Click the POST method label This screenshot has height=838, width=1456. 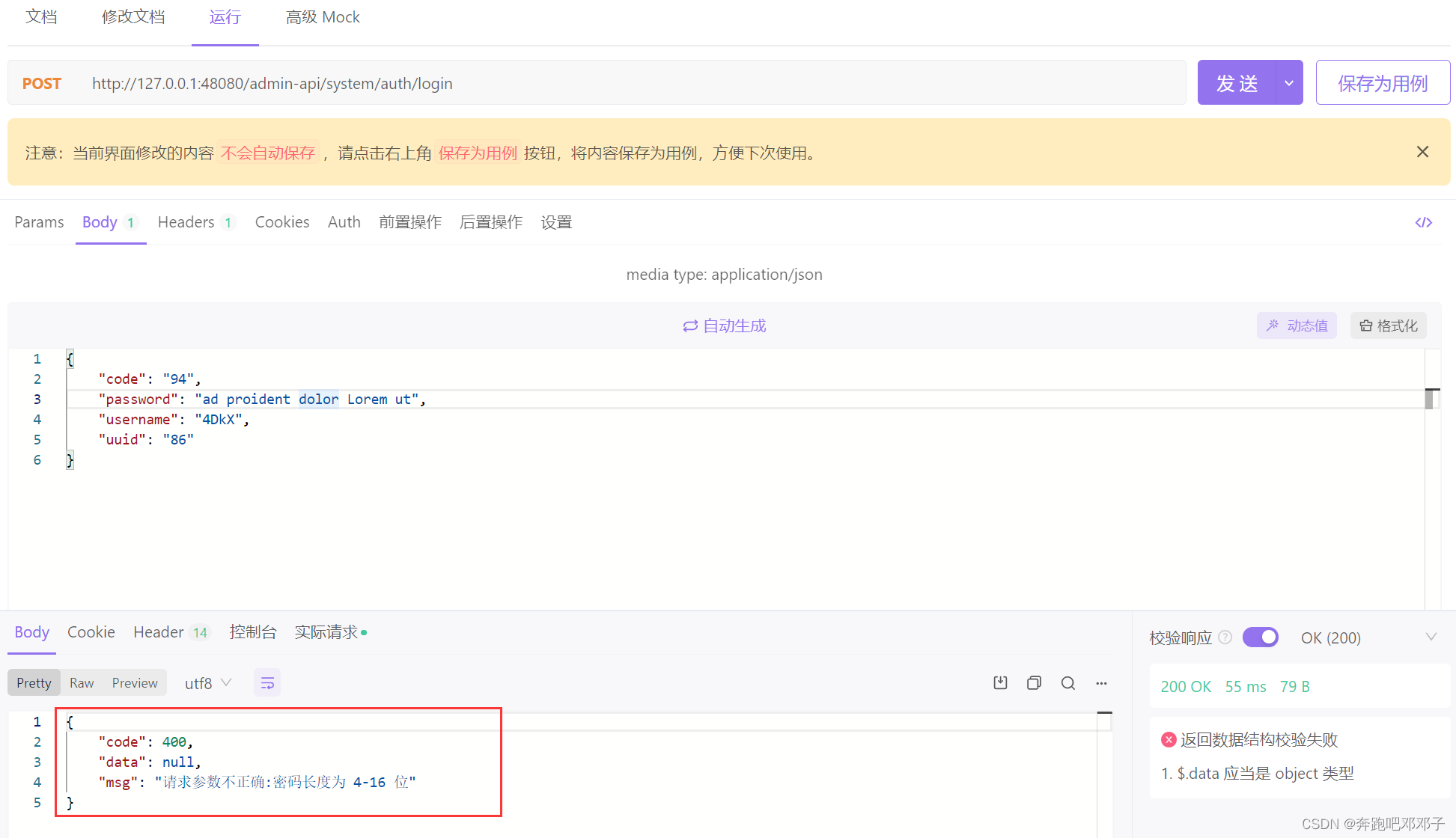pos(42,83)
